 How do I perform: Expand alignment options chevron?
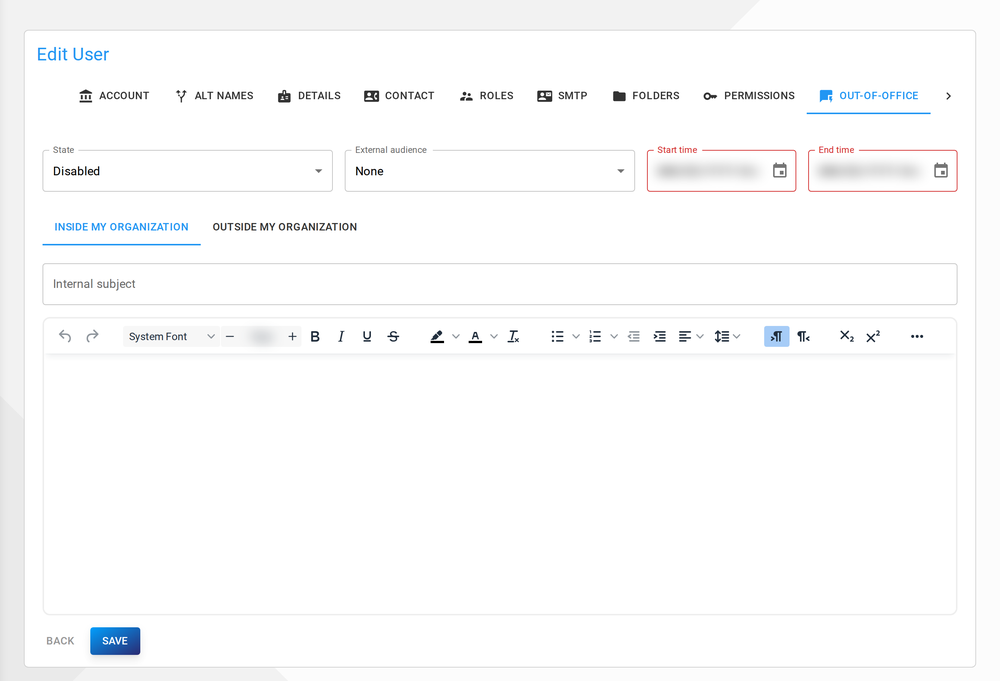tap(700, 336)
